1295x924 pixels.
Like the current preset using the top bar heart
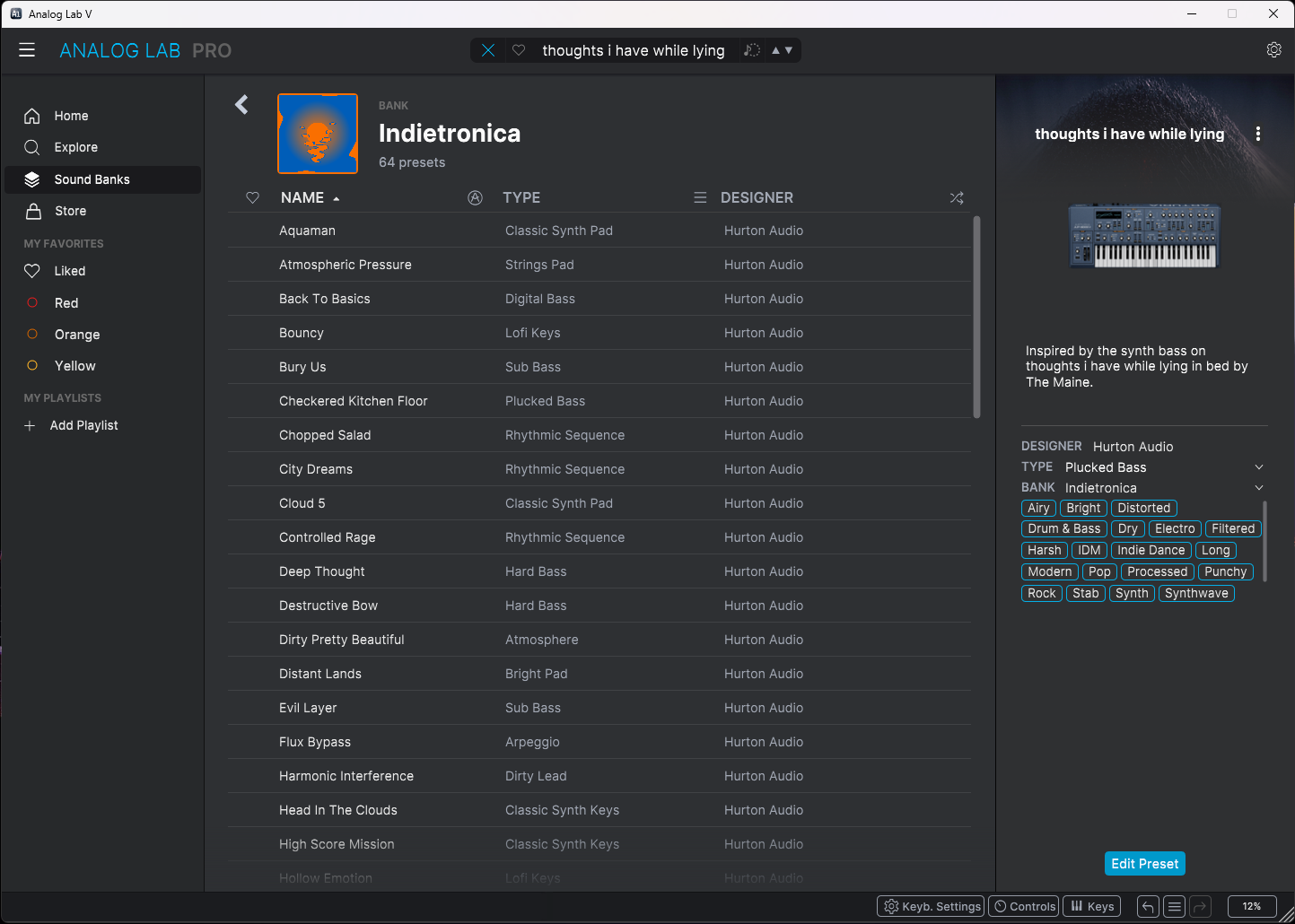pyautogui.click(x=519, y=50)
